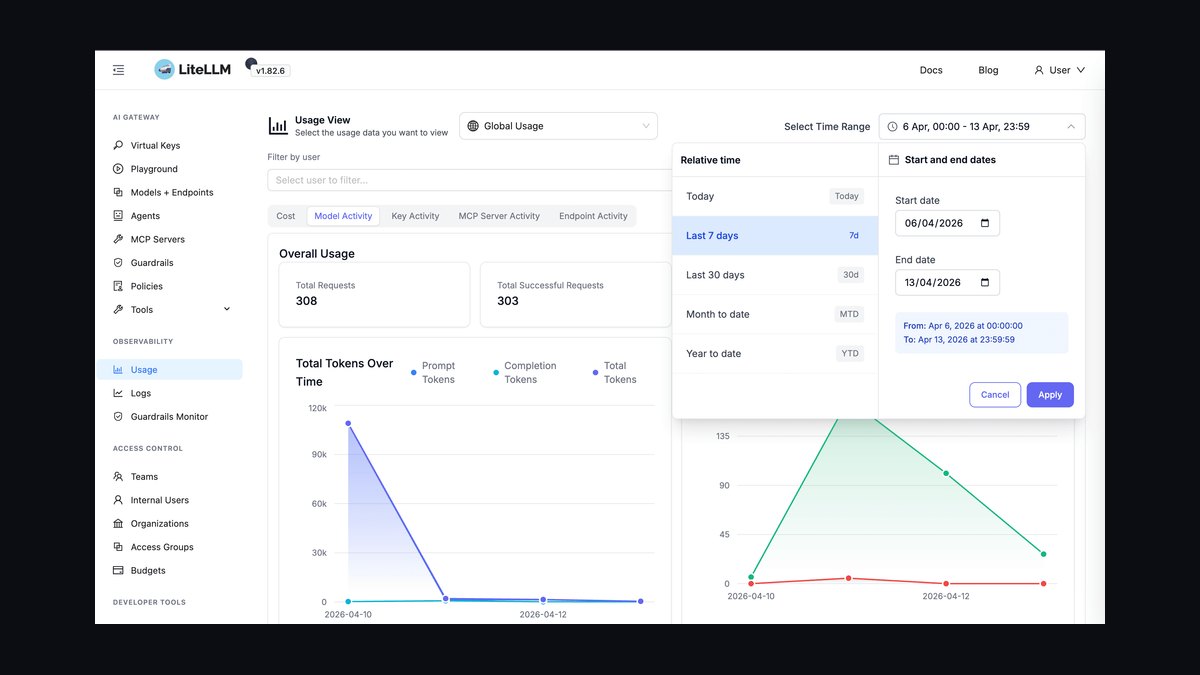Image resolution: width=1200 pixels, height=675 pixels.
Task: Click the Organizations building icon
Action: click(118, 524)
